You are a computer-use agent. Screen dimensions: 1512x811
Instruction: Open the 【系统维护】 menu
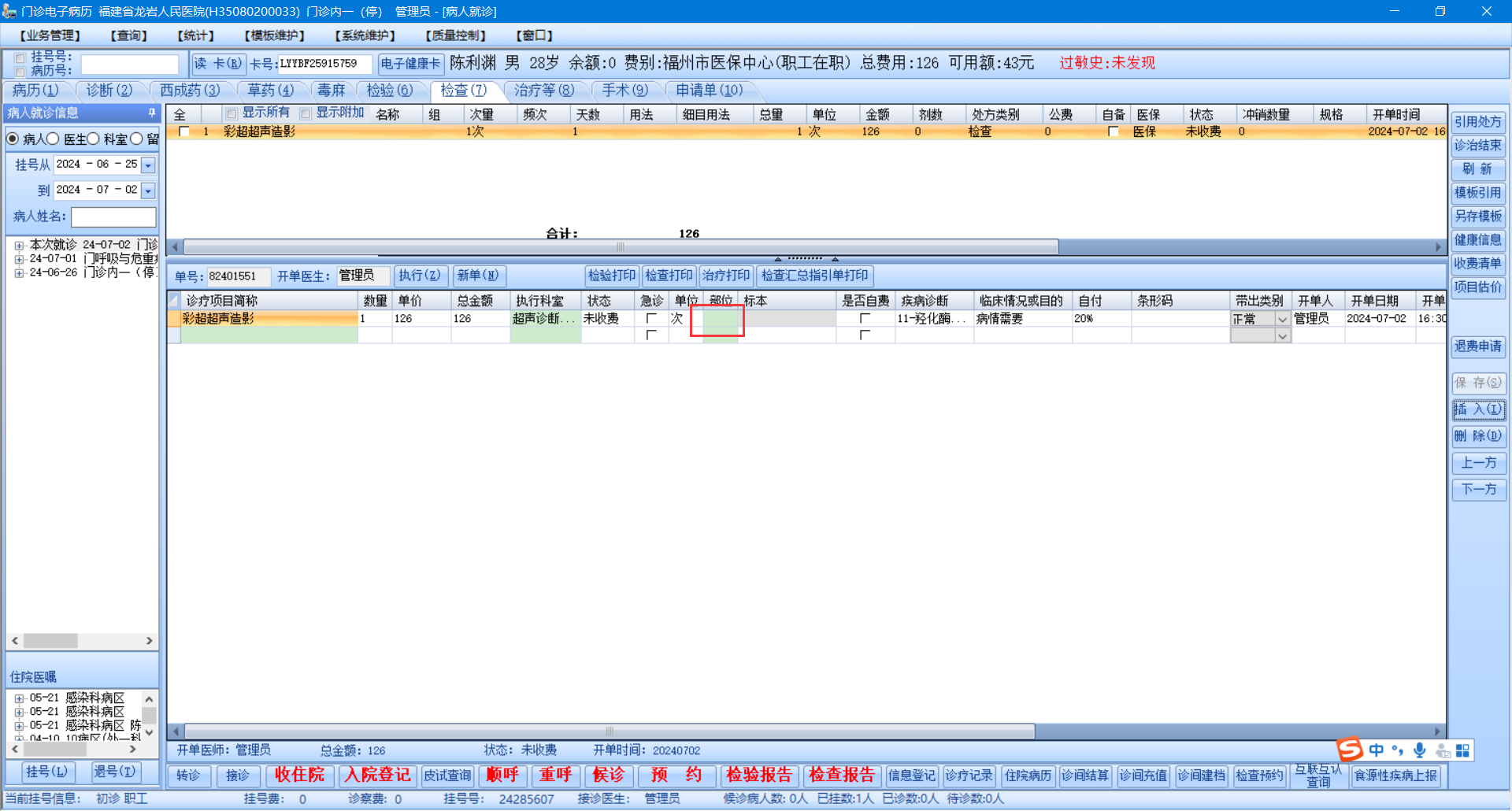pyautogui.click(x=365, y=35)
